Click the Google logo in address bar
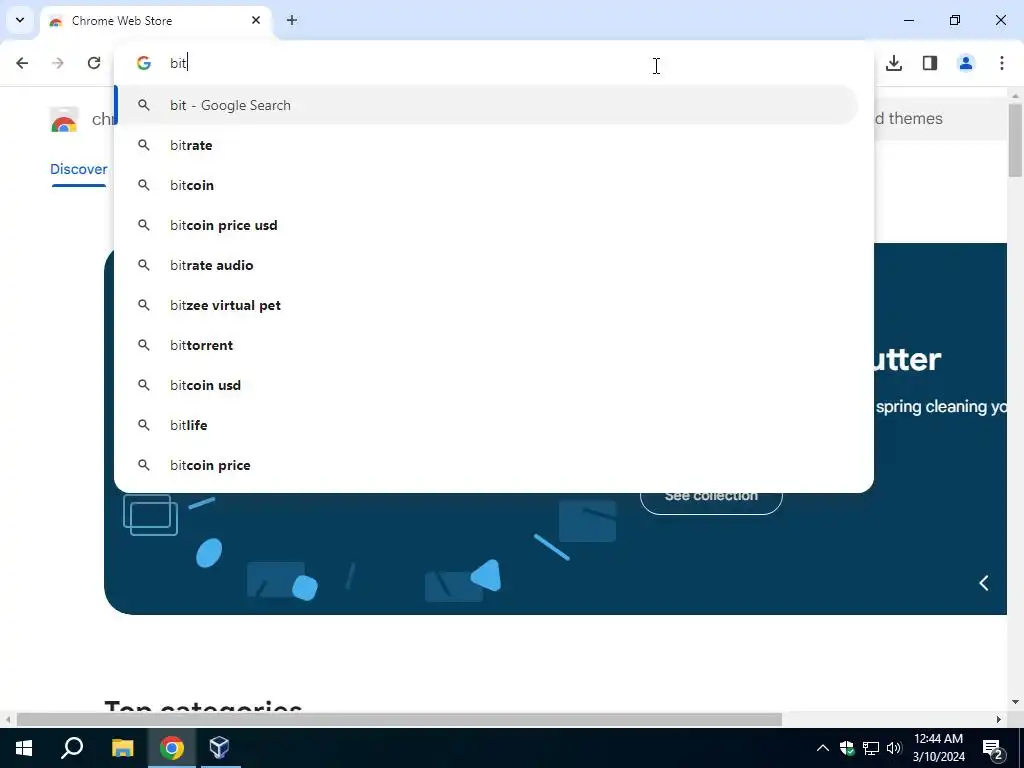 (x=144, y=63)
